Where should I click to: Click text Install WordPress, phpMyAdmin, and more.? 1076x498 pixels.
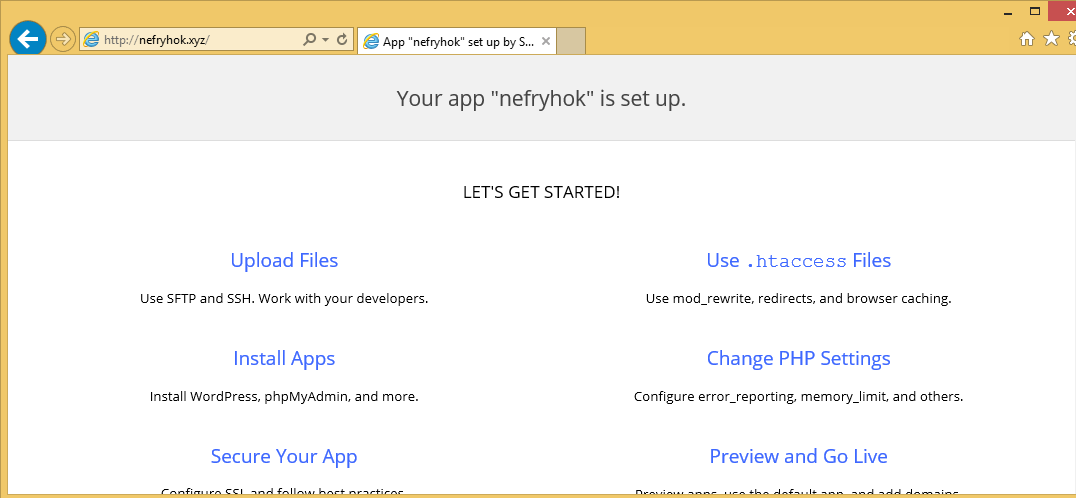(x=284, y=396)
